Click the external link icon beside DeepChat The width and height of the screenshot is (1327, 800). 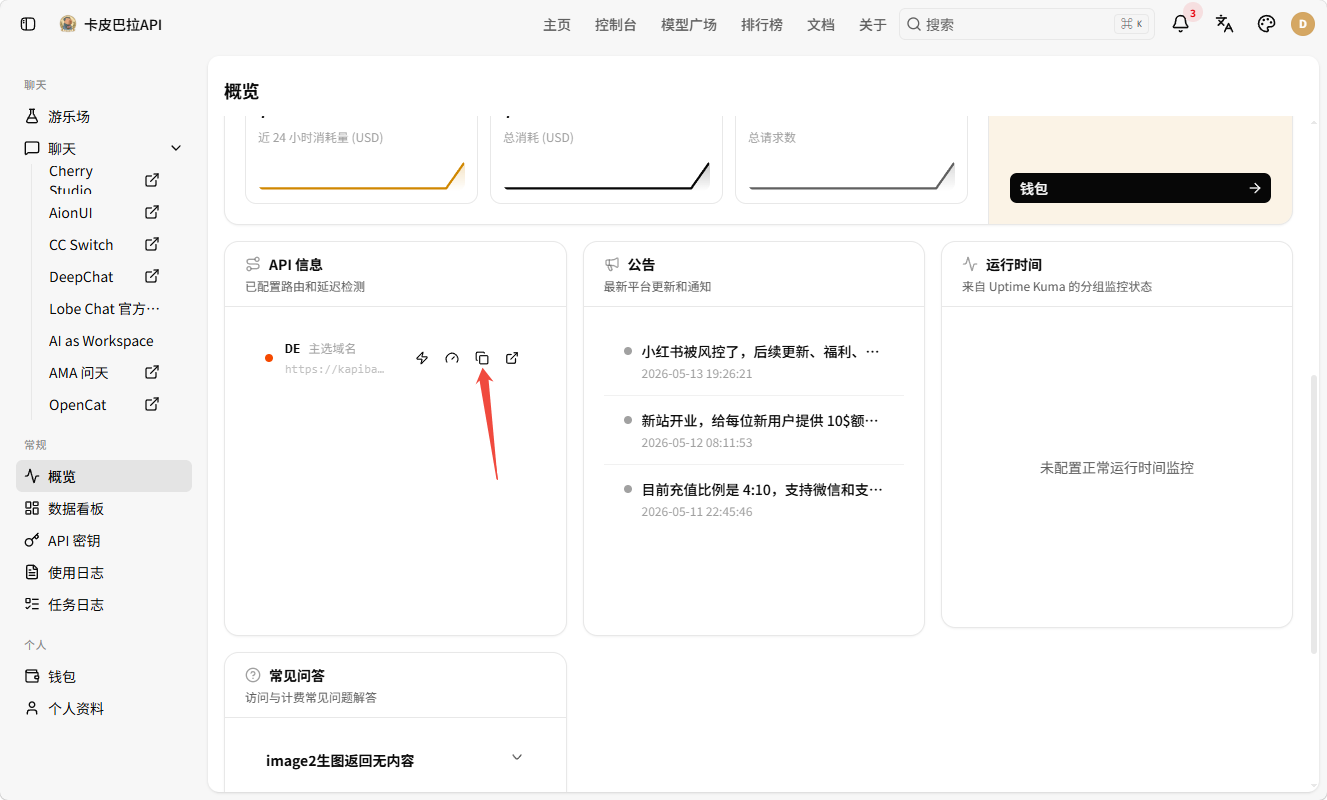pyautogui.click(x=152, y=276)
